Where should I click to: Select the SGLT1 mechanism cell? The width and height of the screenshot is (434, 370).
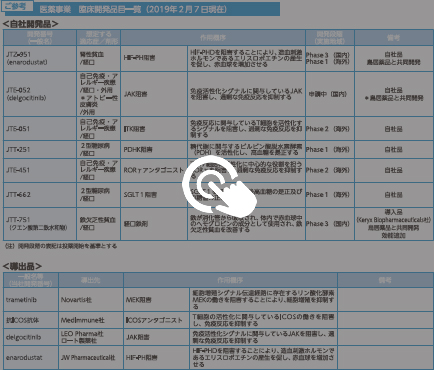[154, 195]
